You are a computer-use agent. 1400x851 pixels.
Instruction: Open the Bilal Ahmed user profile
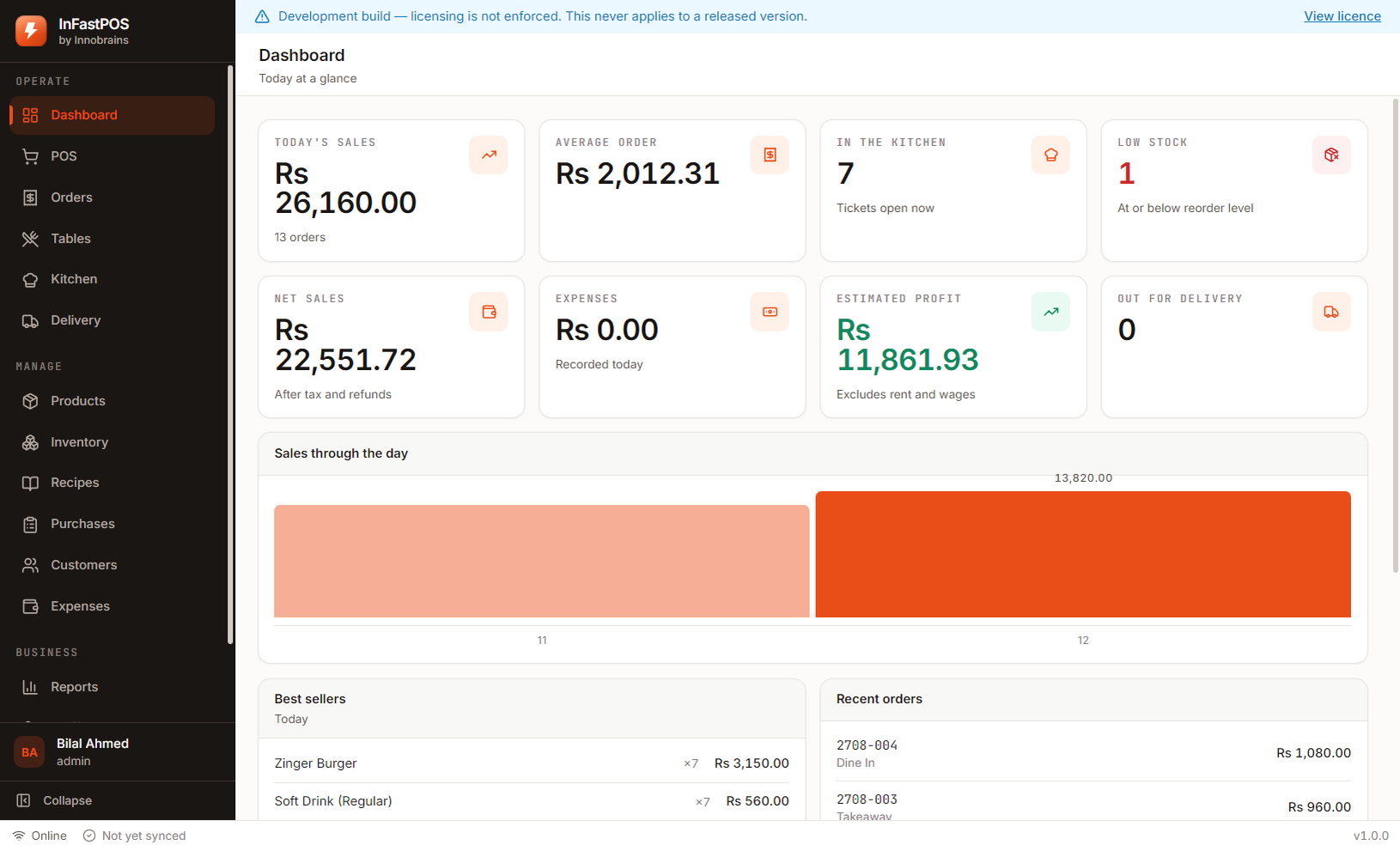(x=118, y=752)
